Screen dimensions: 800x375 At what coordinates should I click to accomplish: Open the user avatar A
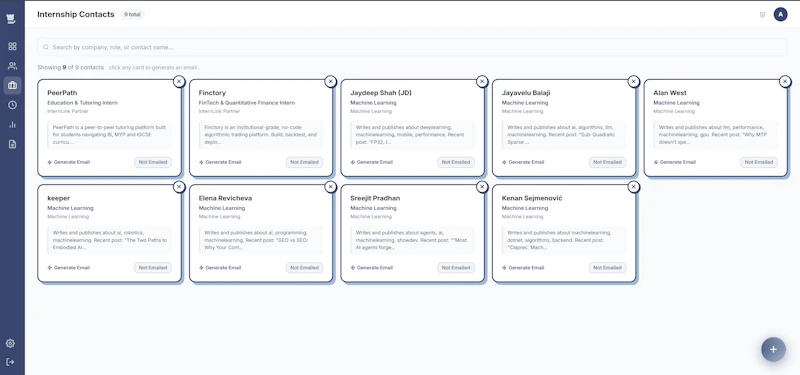point(780,14)
